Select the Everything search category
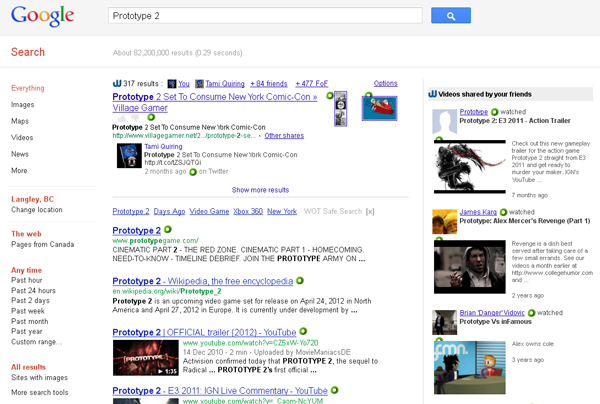The height and width of the screenshot is (404, 600). click(28, 88)
